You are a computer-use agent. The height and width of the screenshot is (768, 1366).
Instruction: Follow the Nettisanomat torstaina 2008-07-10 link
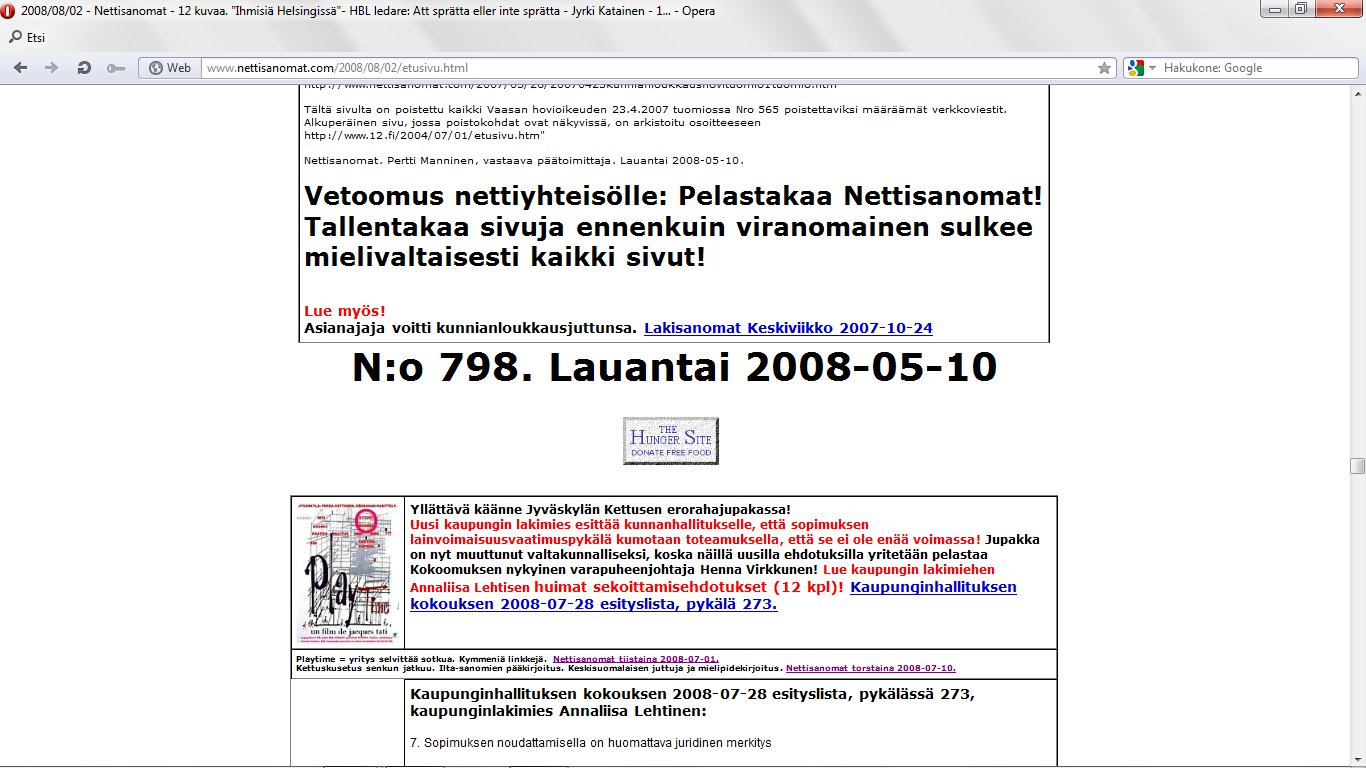(870, 668)
